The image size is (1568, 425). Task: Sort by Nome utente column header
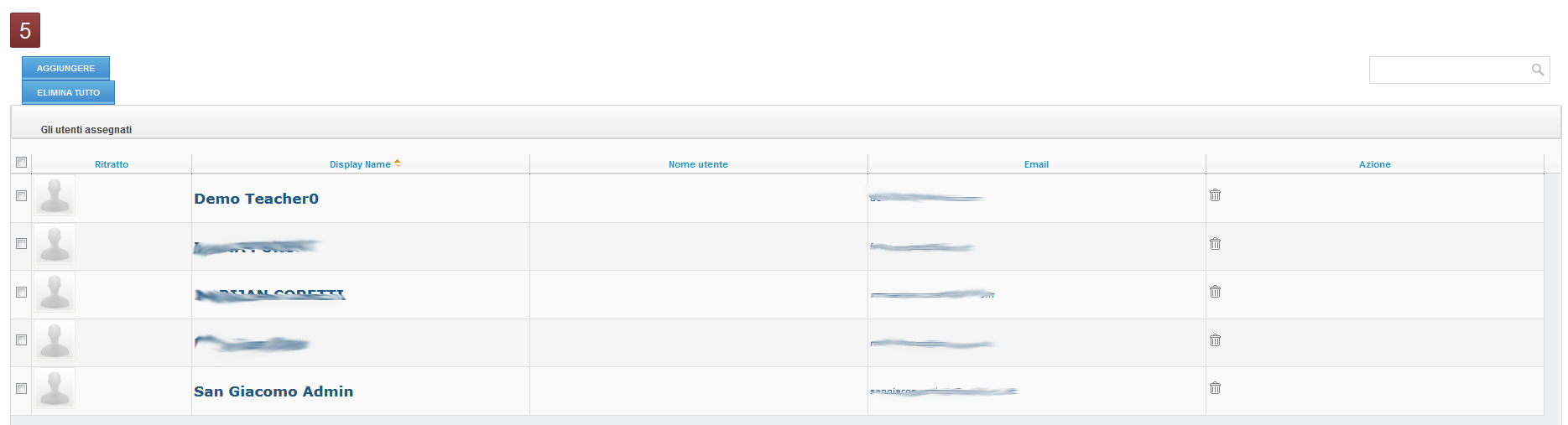pyautogui.click(x=698, y=164)
